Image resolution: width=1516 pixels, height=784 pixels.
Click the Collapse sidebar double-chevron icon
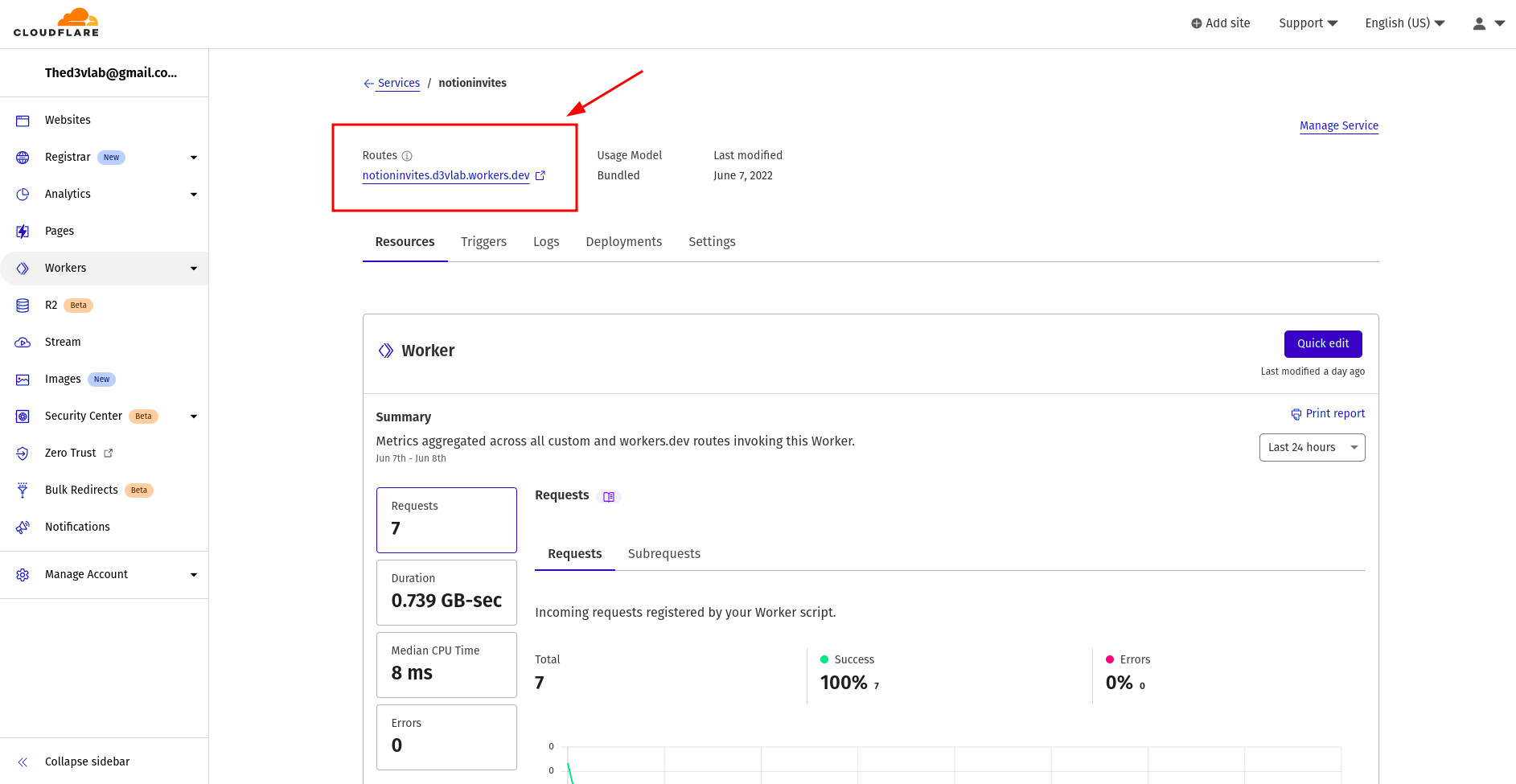pyautogui.click(x=23, y=762)
